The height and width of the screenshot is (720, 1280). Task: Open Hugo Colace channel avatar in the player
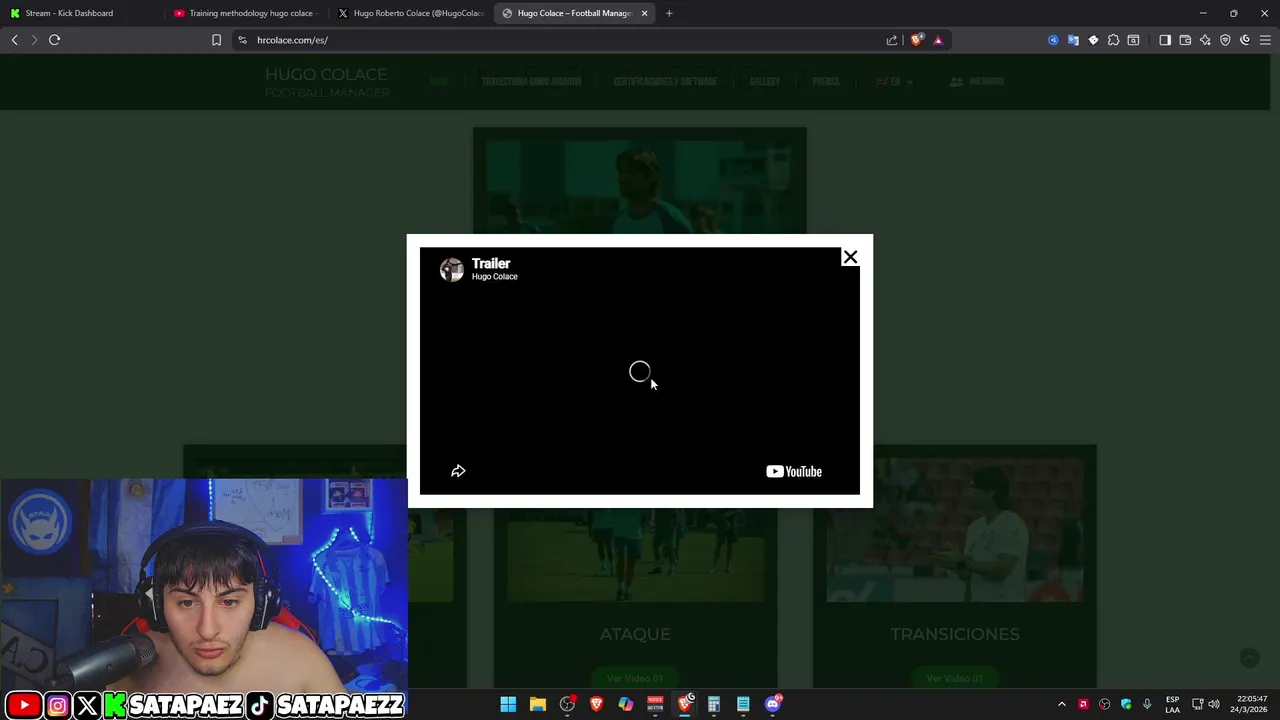tap(452, 269)
